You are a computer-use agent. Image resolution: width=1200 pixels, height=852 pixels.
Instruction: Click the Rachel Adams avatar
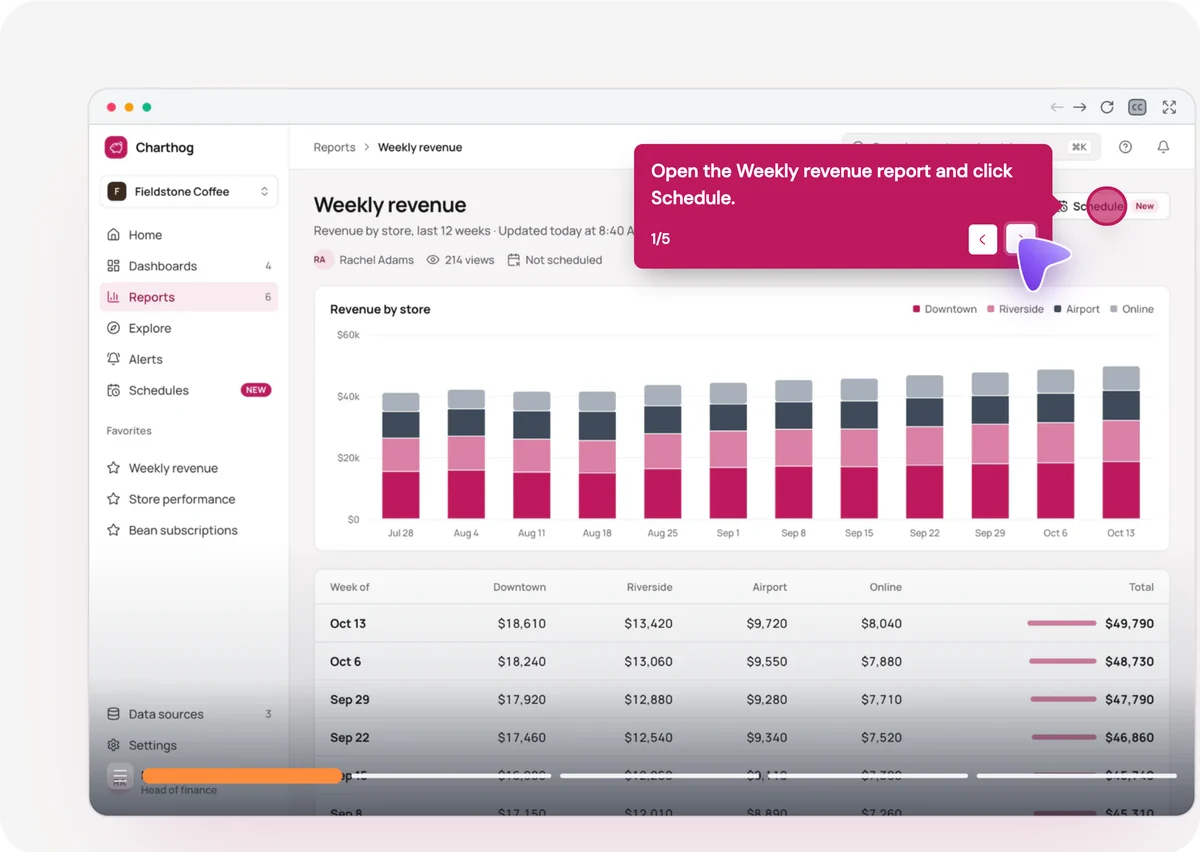tap(320, 260)
